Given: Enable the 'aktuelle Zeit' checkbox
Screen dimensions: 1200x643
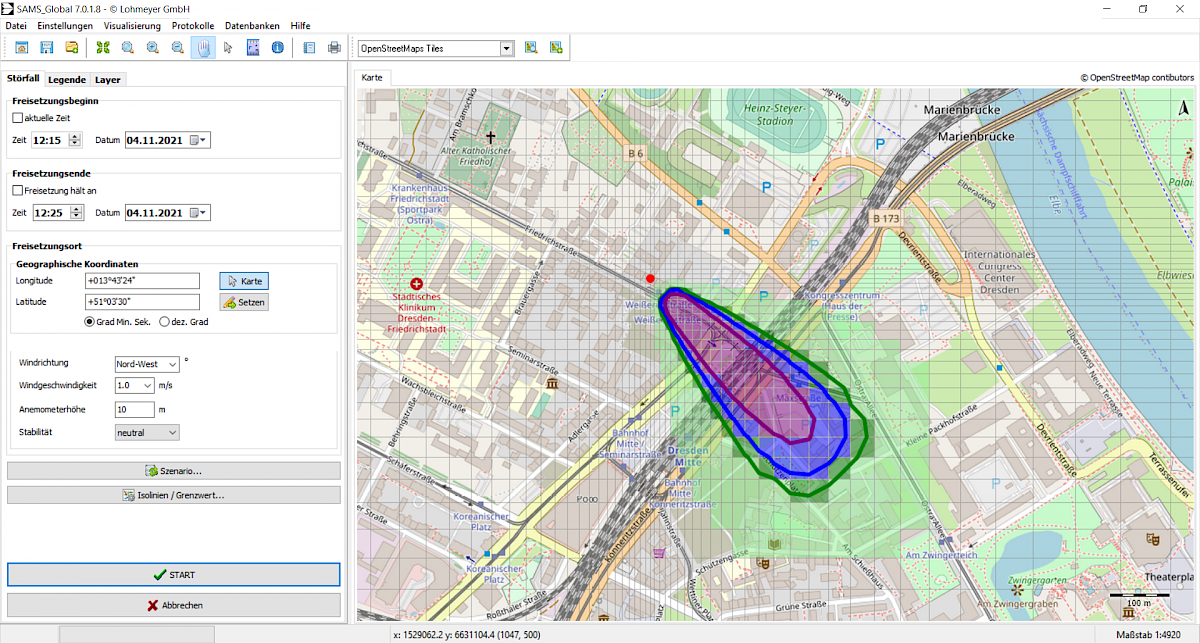Looking at the screenshot, I should (x=18, y=118).
